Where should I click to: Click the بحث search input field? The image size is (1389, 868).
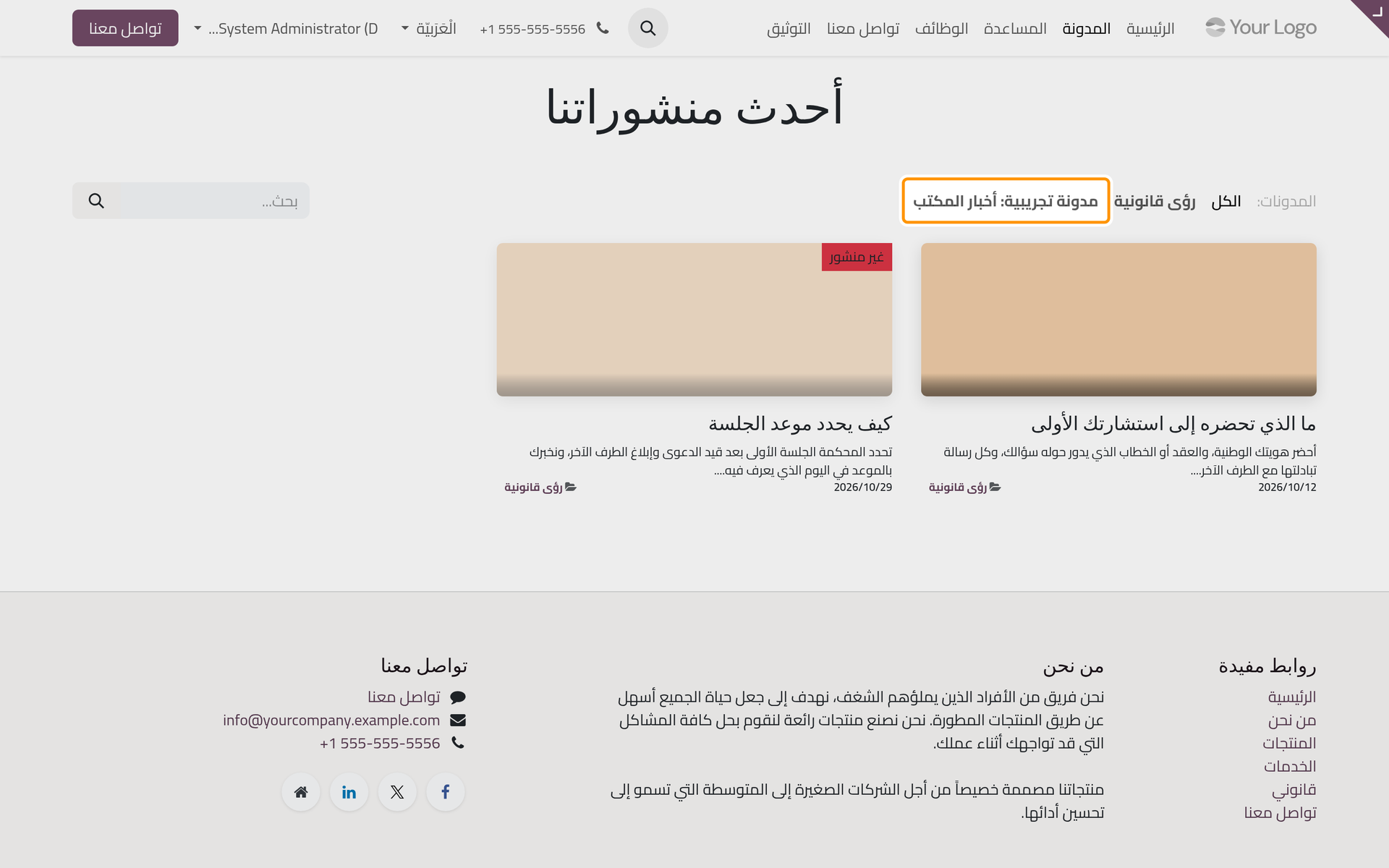tap(215, 200)
